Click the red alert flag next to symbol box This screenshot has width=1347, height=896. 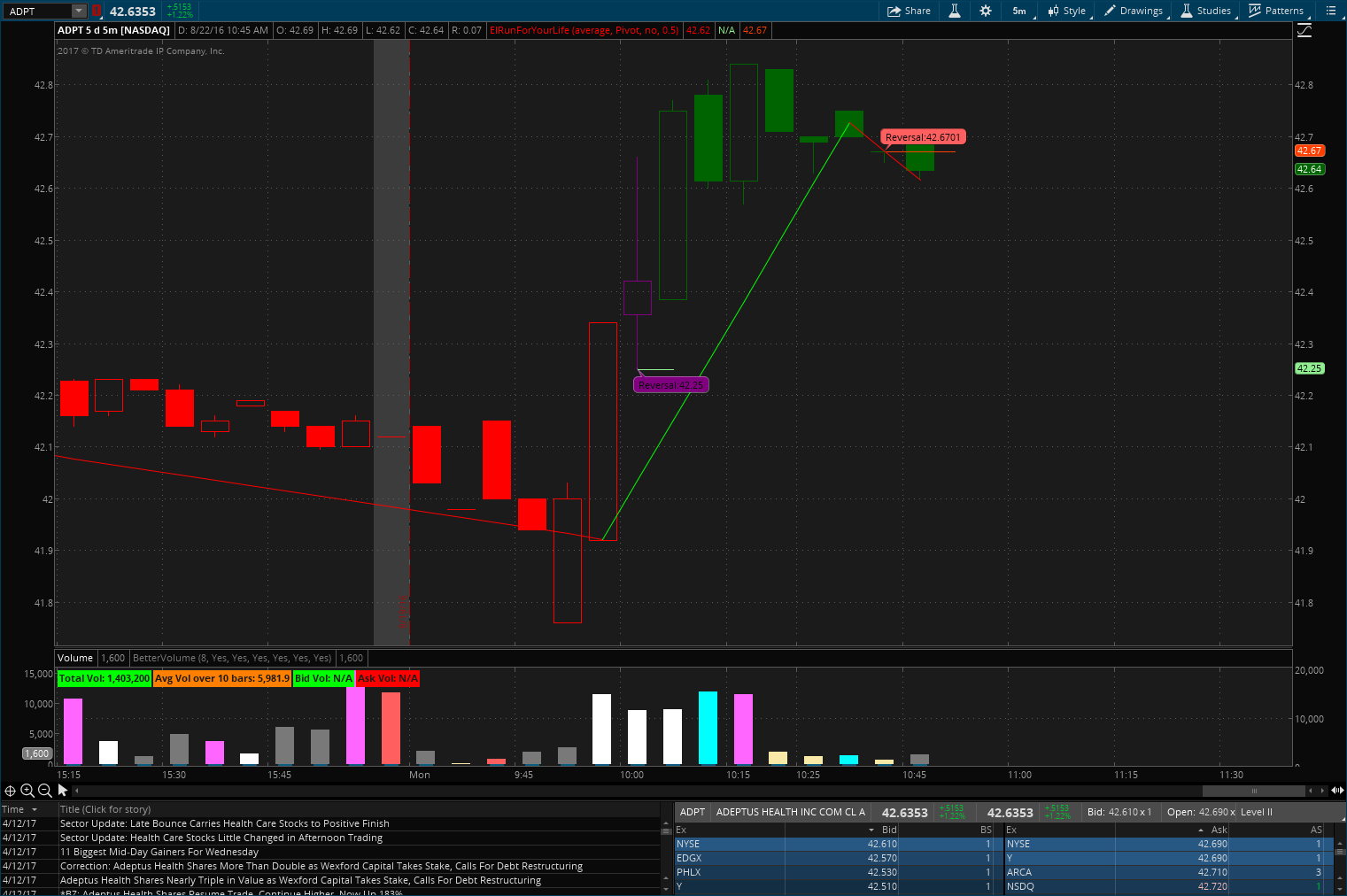click(97, 11)
